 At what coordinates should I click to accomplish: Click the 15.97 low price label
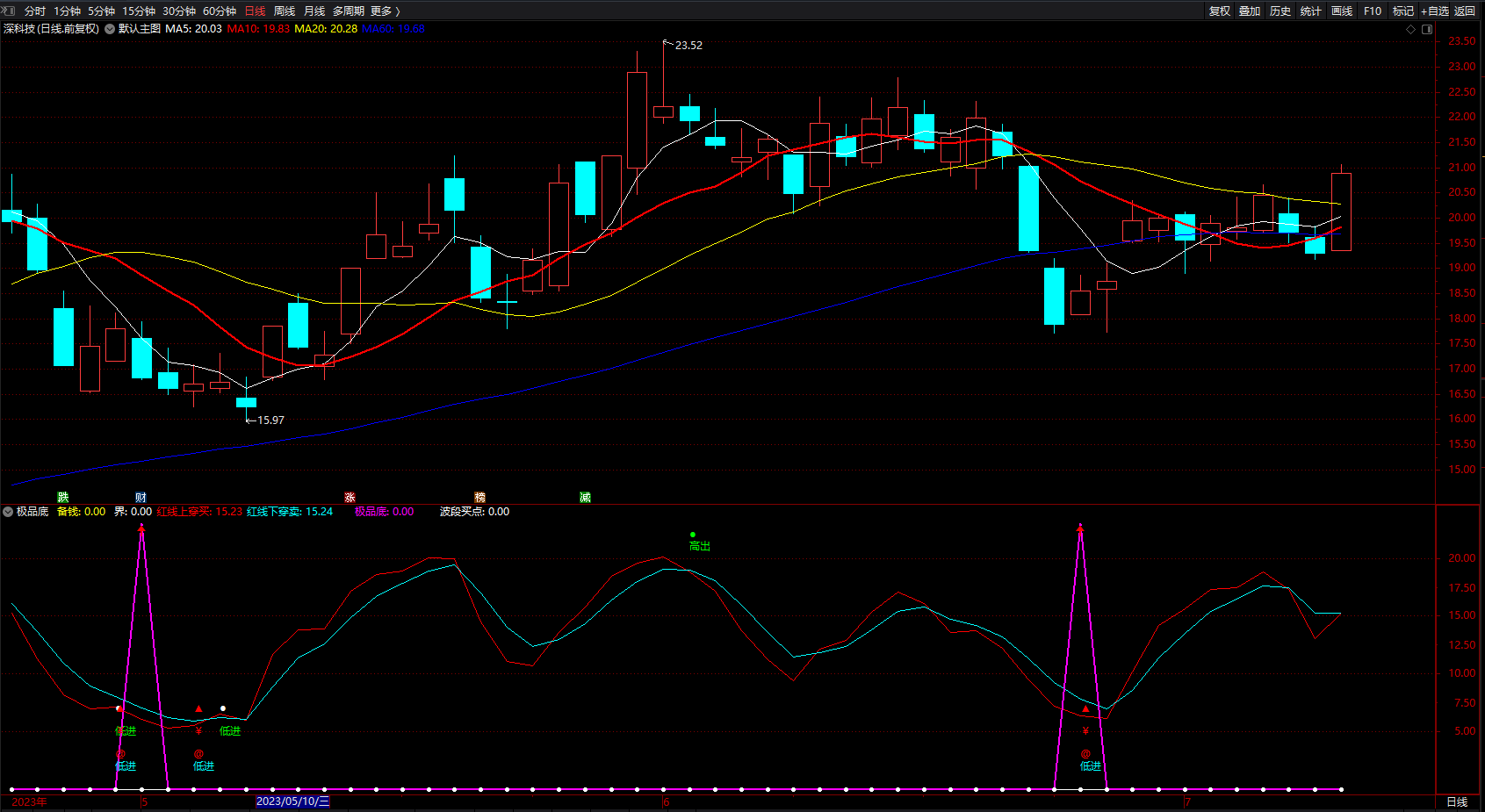coord(270,420)
